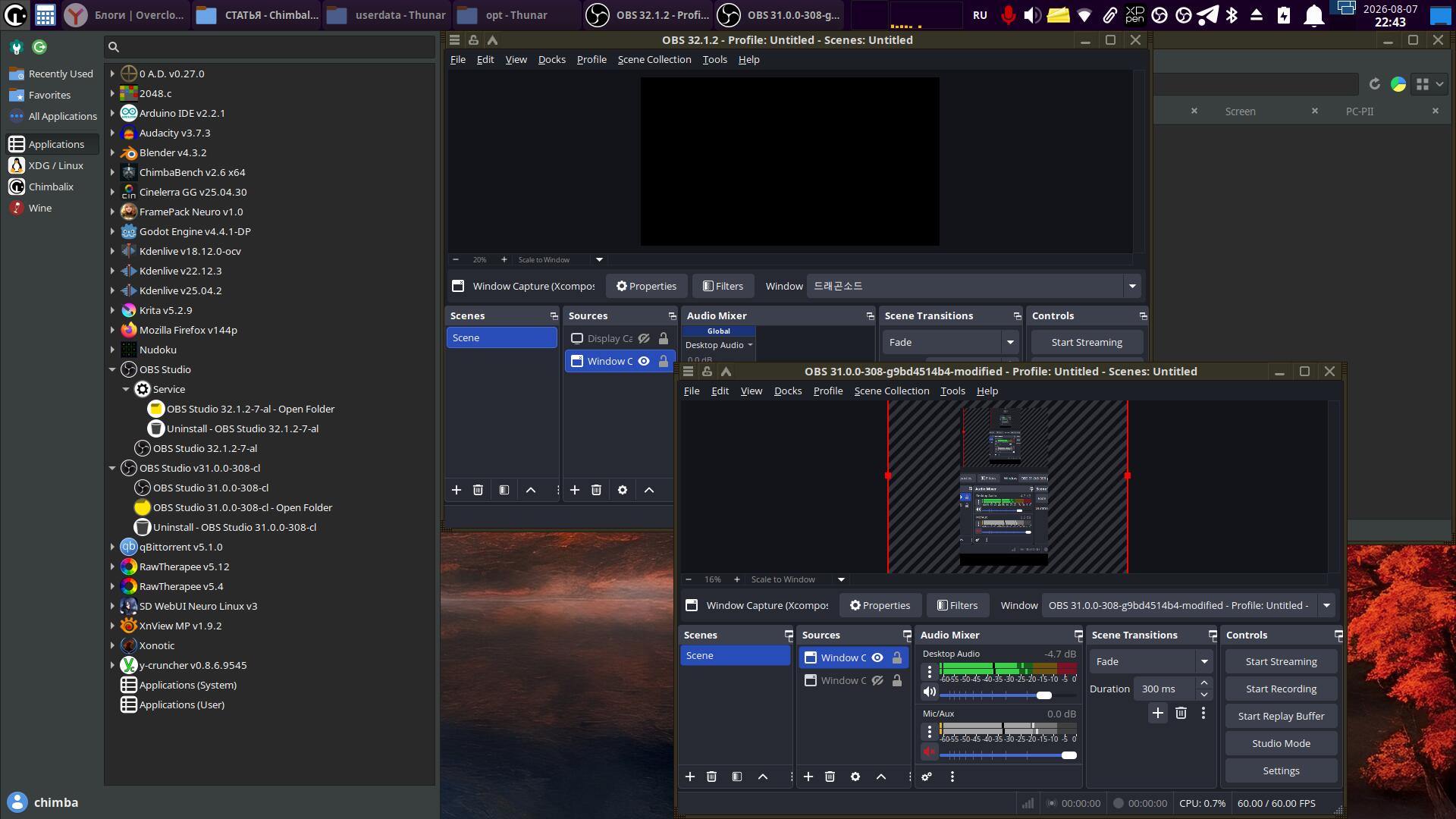
Task: Adjust the Mic/Aux volume slider
Action: pos(1008,755)
